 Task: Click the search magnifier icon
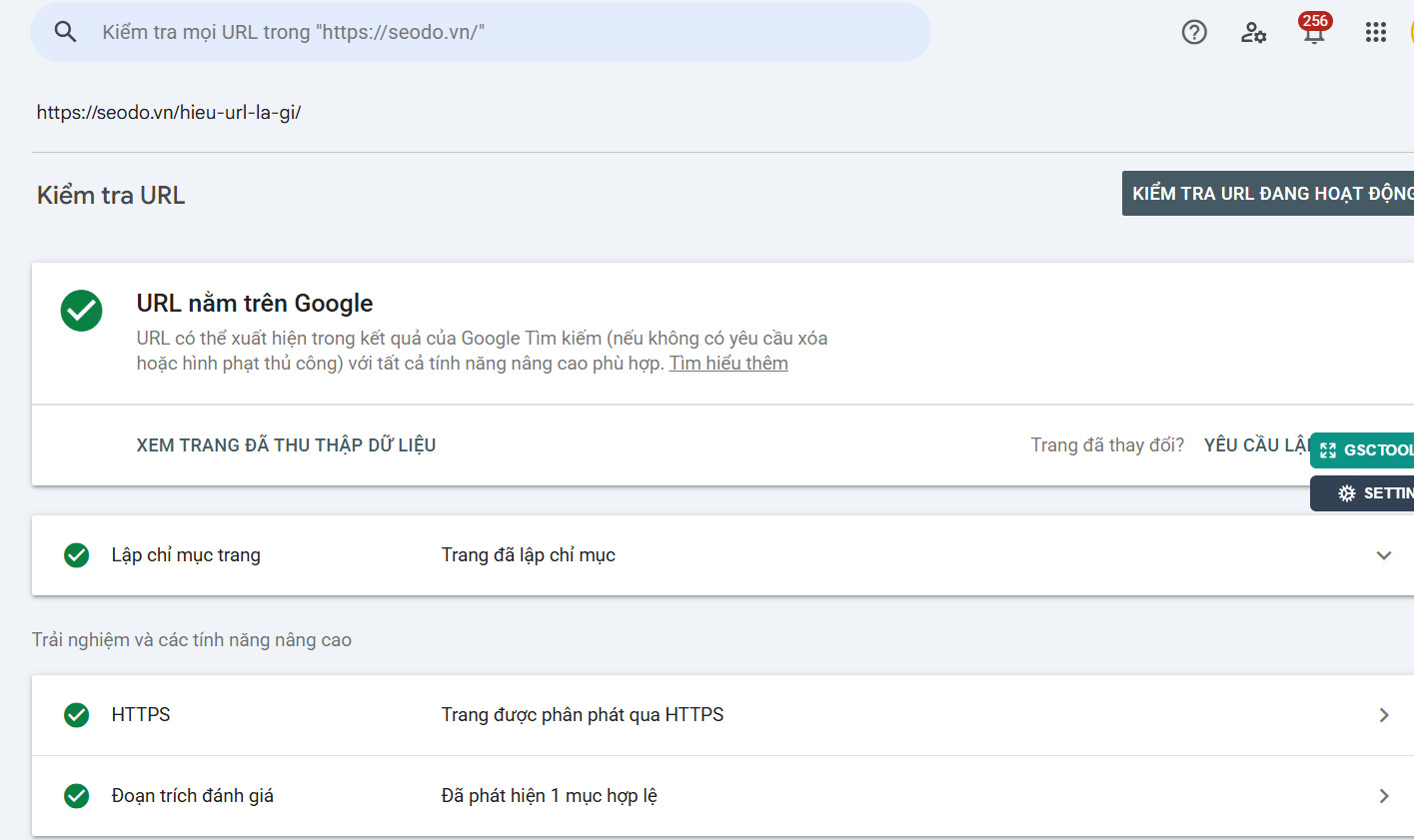click(66, 32)
